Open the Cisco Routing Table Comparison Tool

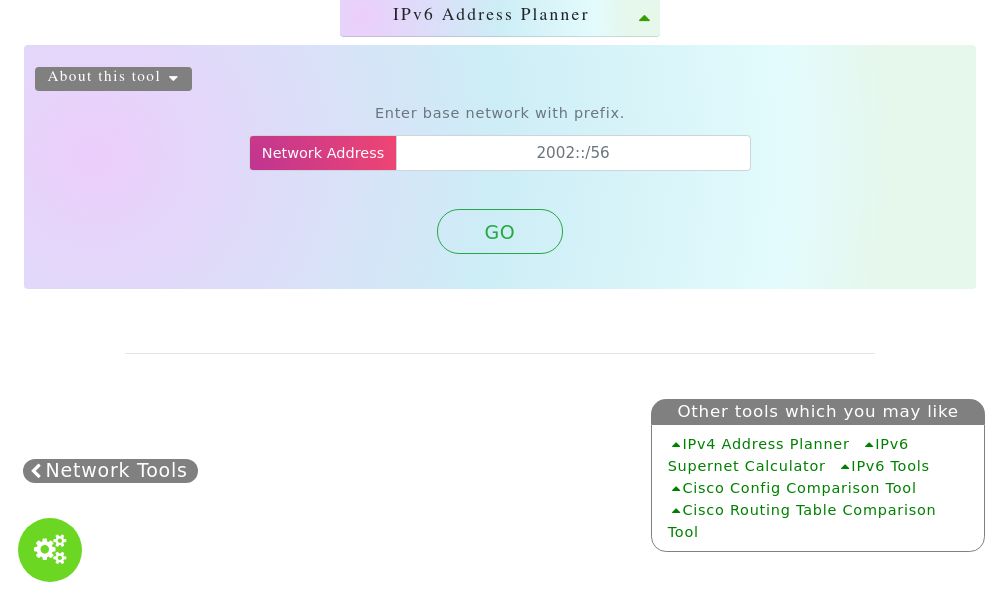coord(802,521)
